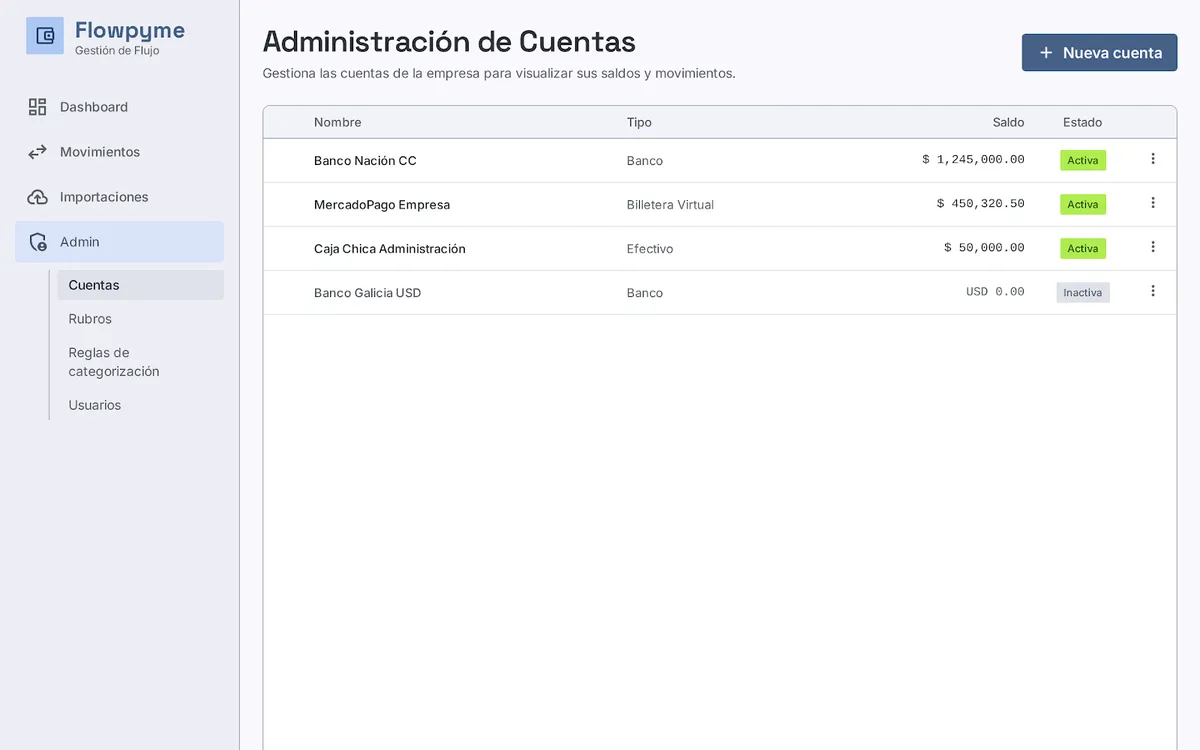Click the Importaciones cloud upload icon
The width and height of the screenshot is (1200, 750).
tap(37, 197)
